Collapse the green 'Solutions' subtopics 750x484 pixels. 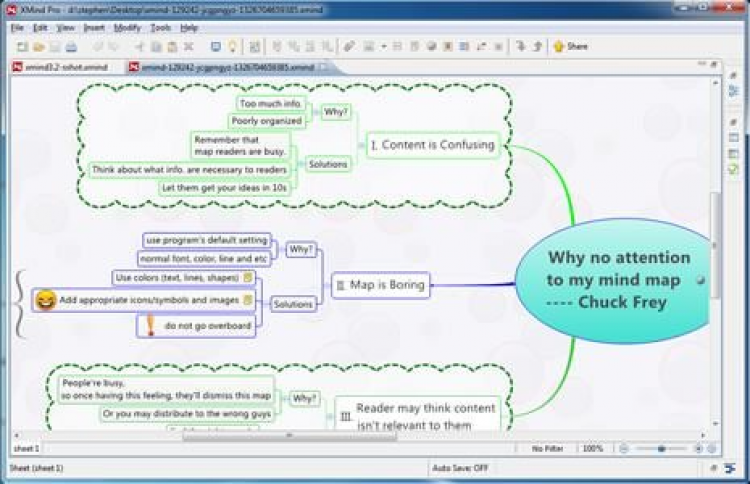pos(300,164)
